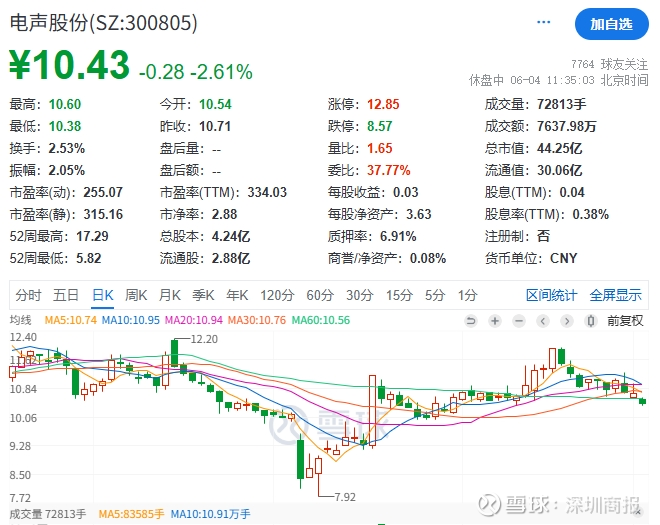
Task: Click the 7764 球友关注 follower count
Action: pos(609,64)
